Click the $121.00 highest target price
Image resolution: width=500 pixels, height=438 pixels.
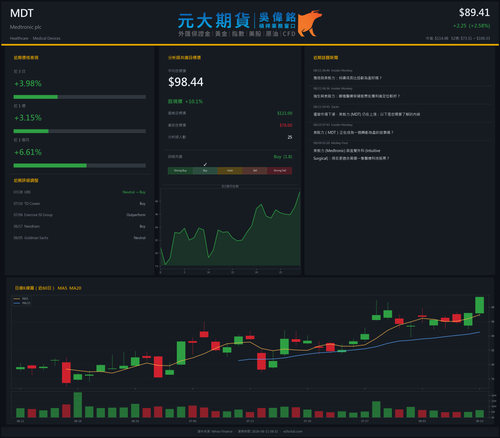click(x=285, y=113)
